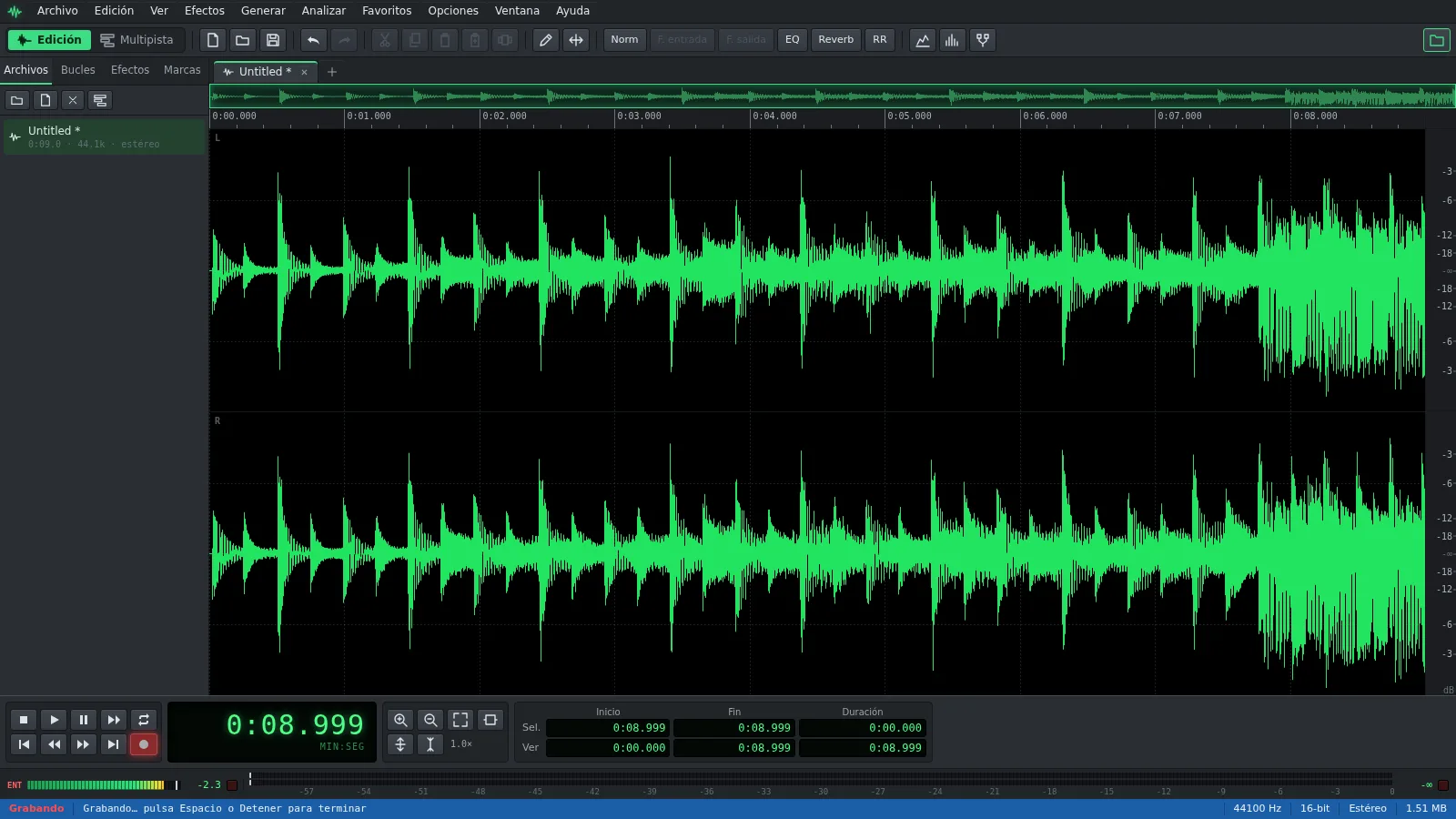
Task: Click the Open file folder icon
Action: [x=242, y=40]
